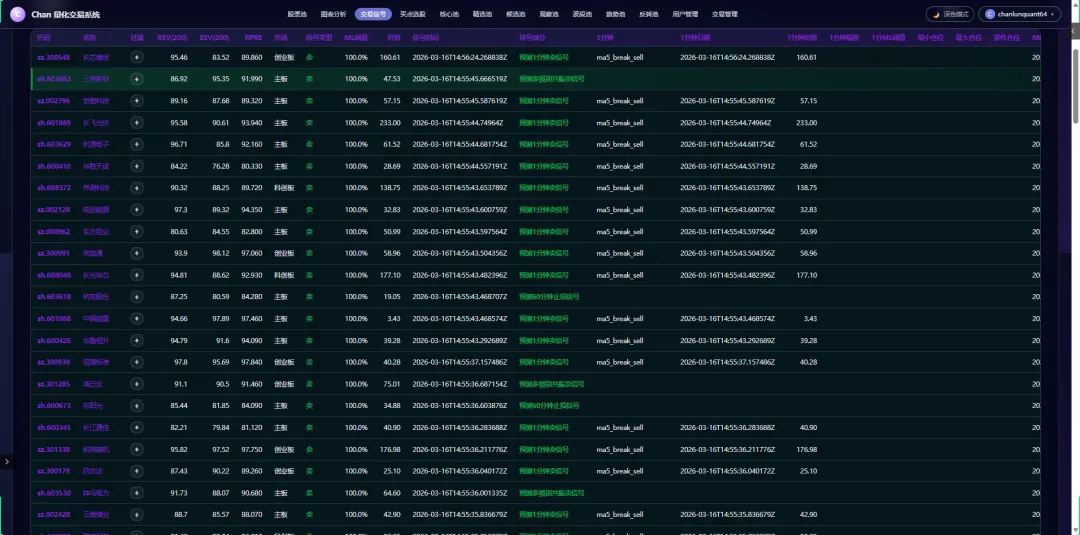Open stock code link sh.601868
1080x535 pixels.
[54, 319]
